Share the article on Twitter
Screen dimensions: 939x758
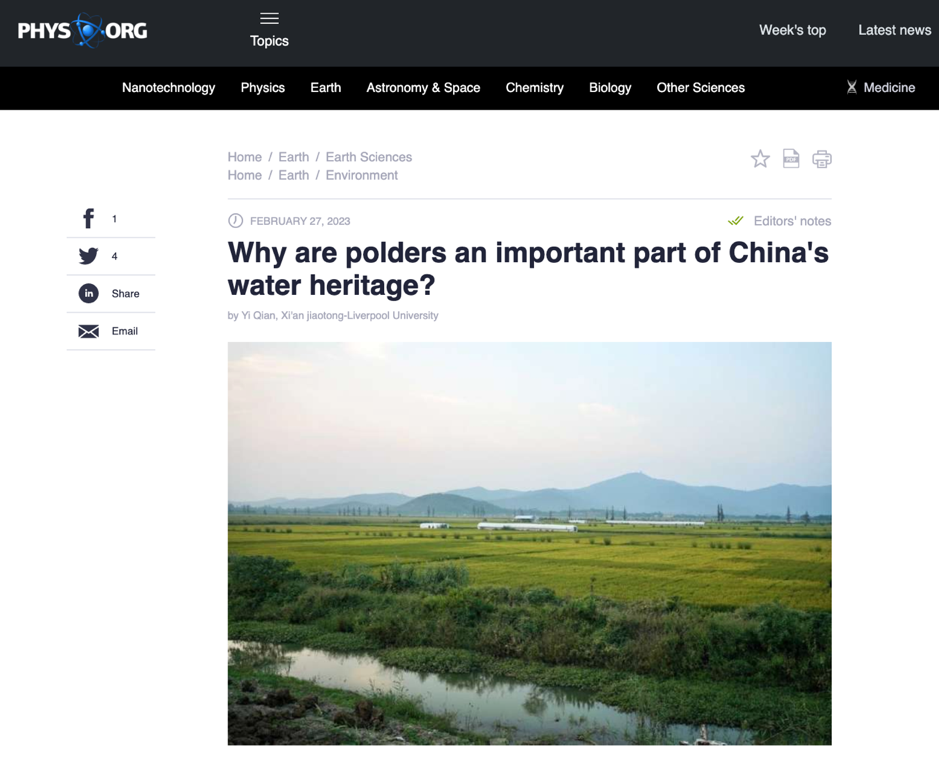(89, 256)
